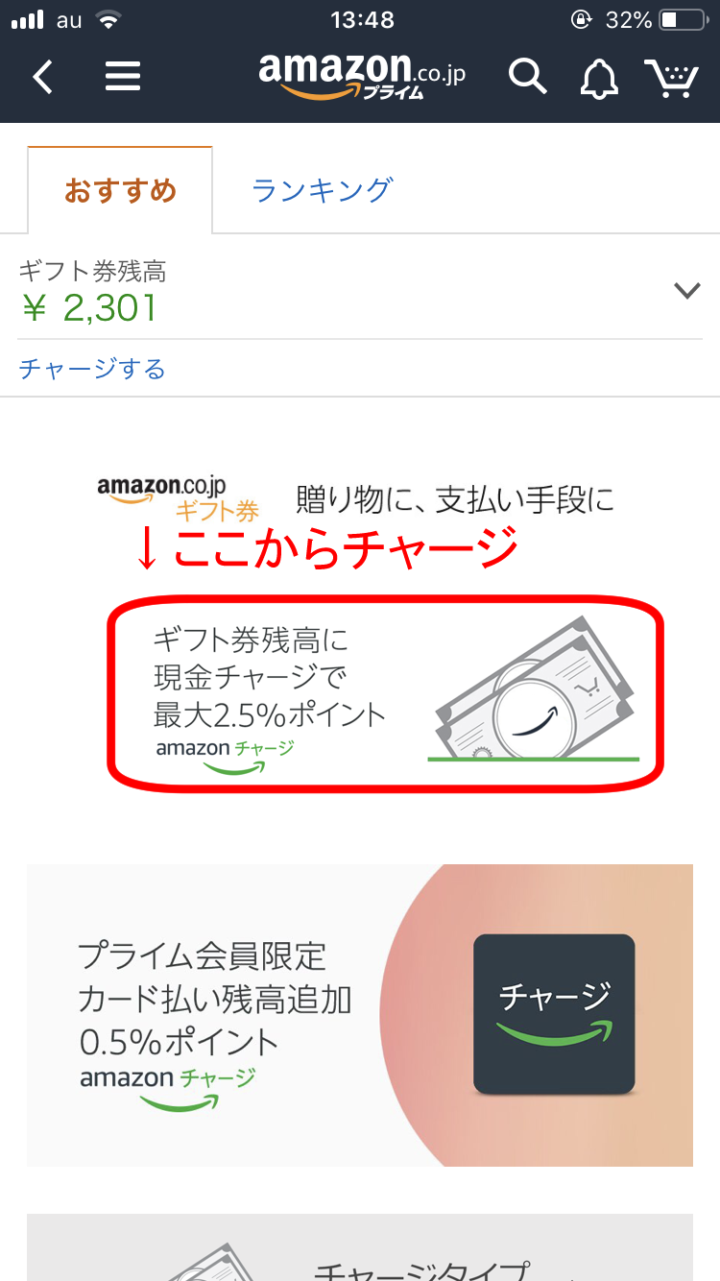Open notifications with the bell icon

click(x=599, y=78)
